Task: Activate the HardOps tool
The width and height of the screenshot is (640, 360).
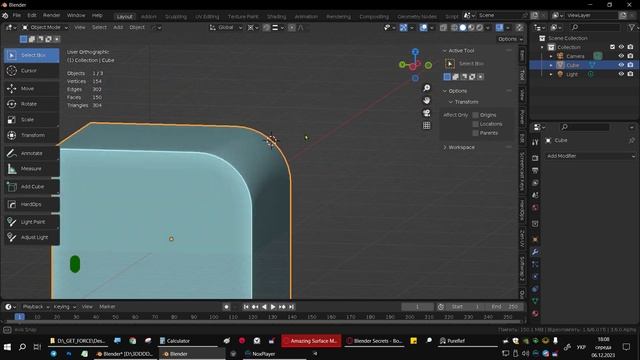Action: click(x=31, y=204)
